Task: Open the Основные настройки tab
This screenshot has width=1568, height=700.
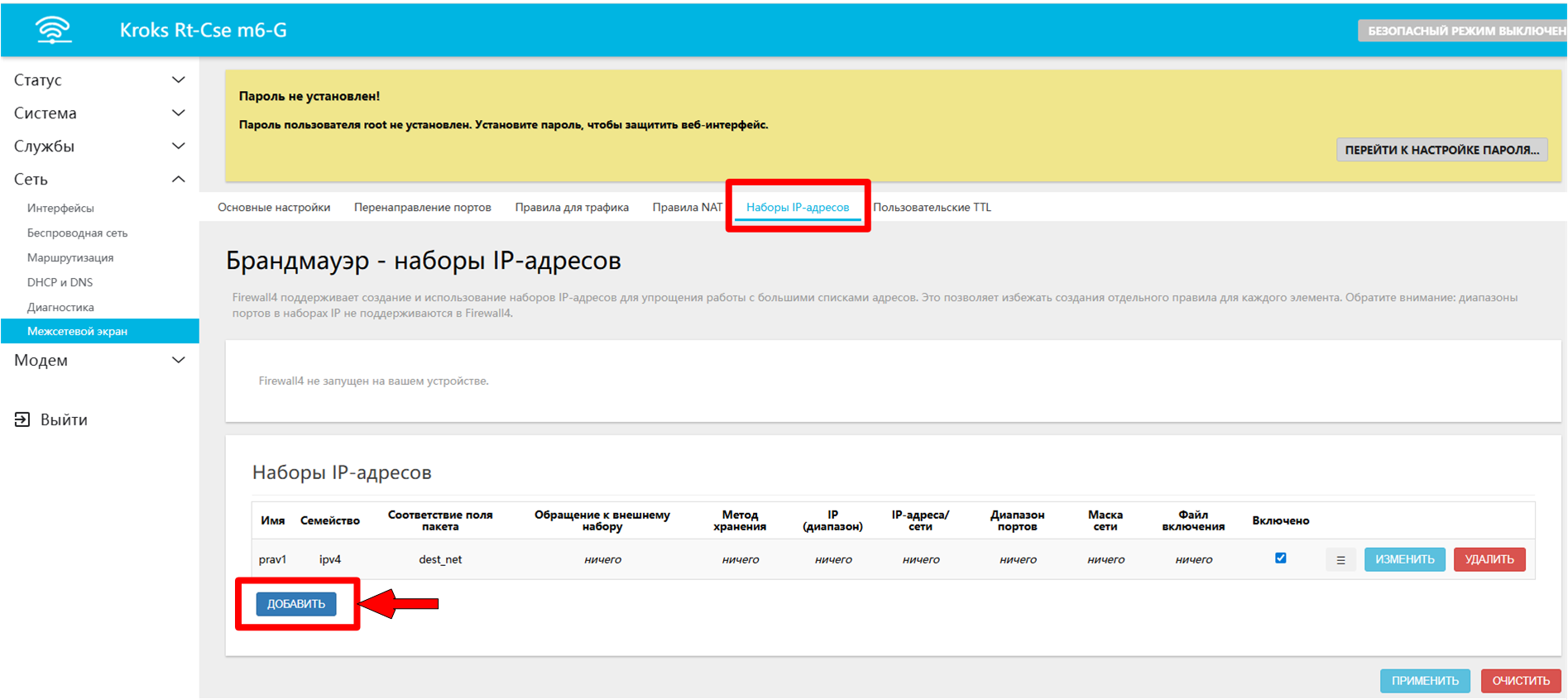Action: coord(274,208)
